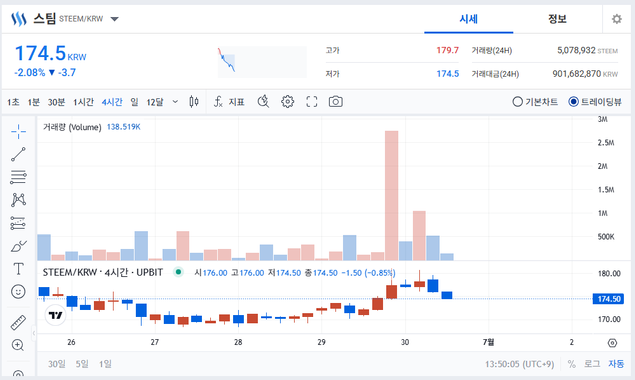Click the 901,682,870 KRW trade amount
635x380 pixels.
click(x=585, y=74)
